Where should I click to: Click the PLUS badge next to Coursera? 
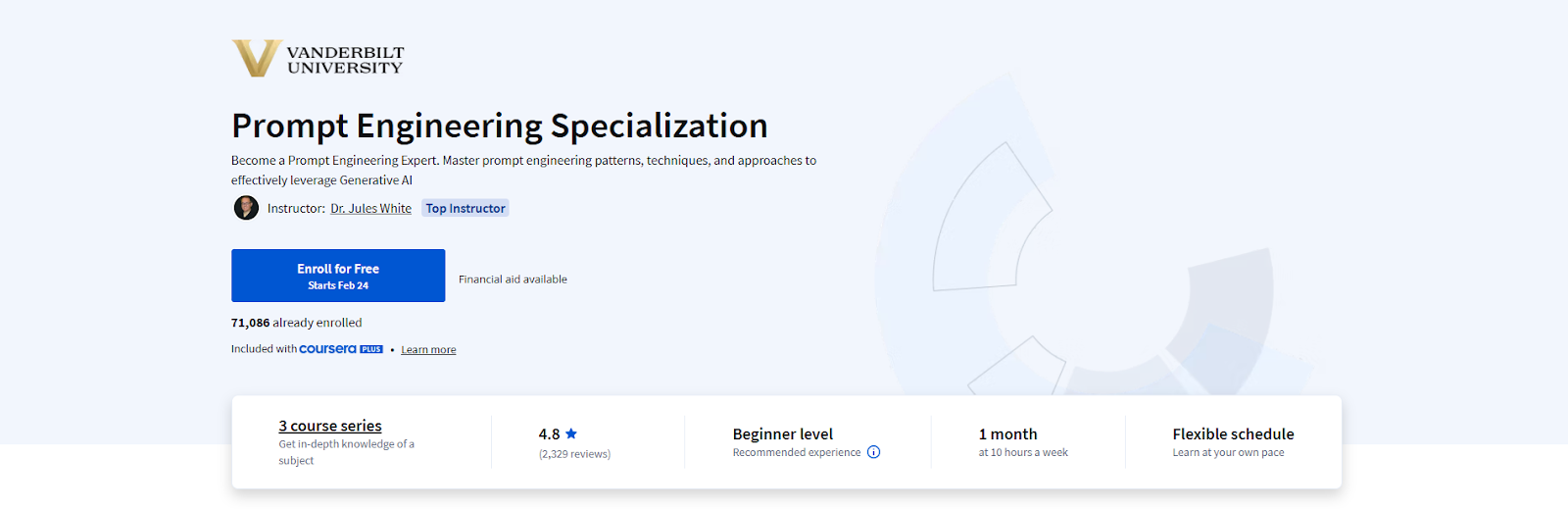click(371, 349)
